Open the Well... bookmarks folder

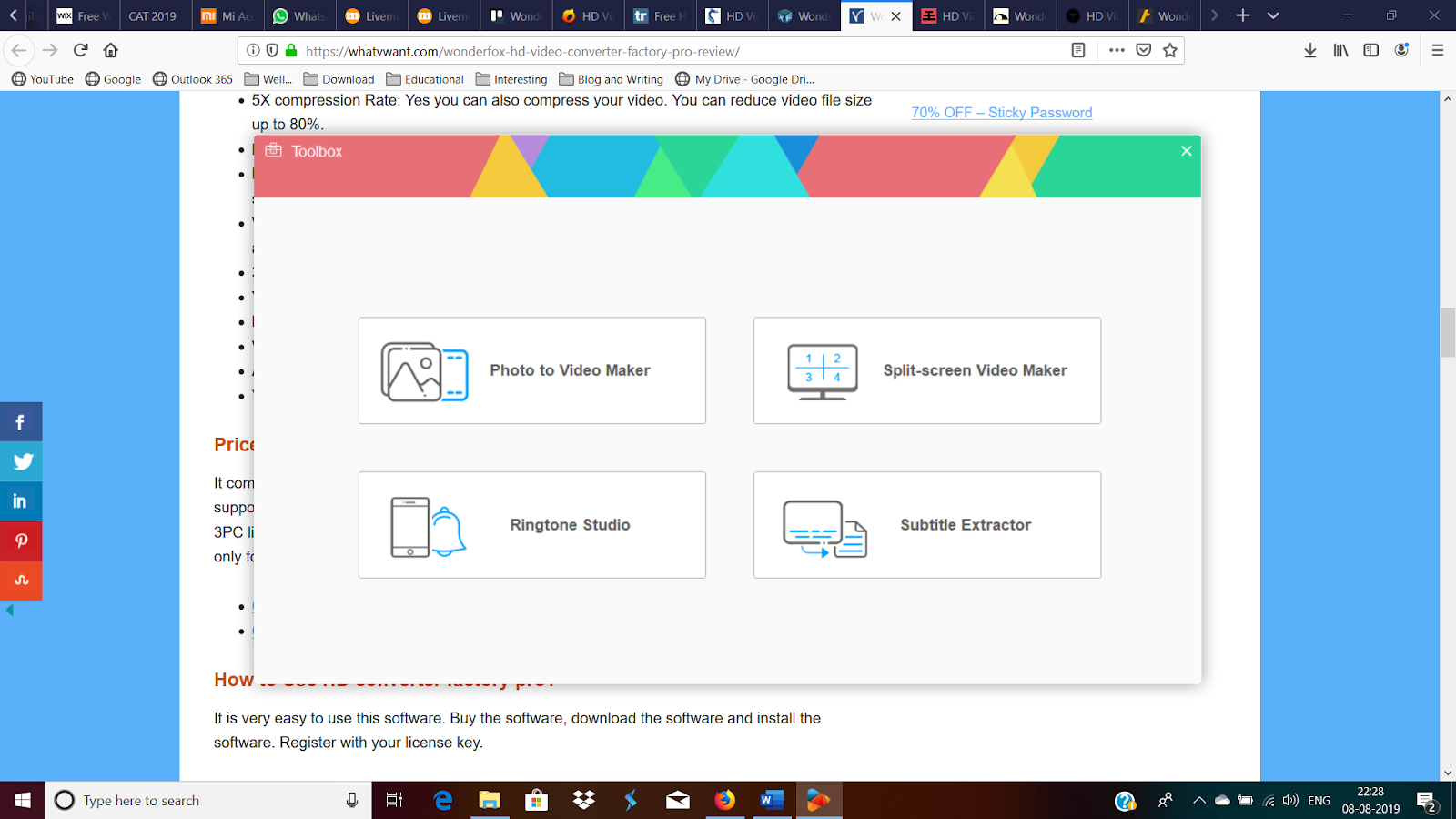268,79
